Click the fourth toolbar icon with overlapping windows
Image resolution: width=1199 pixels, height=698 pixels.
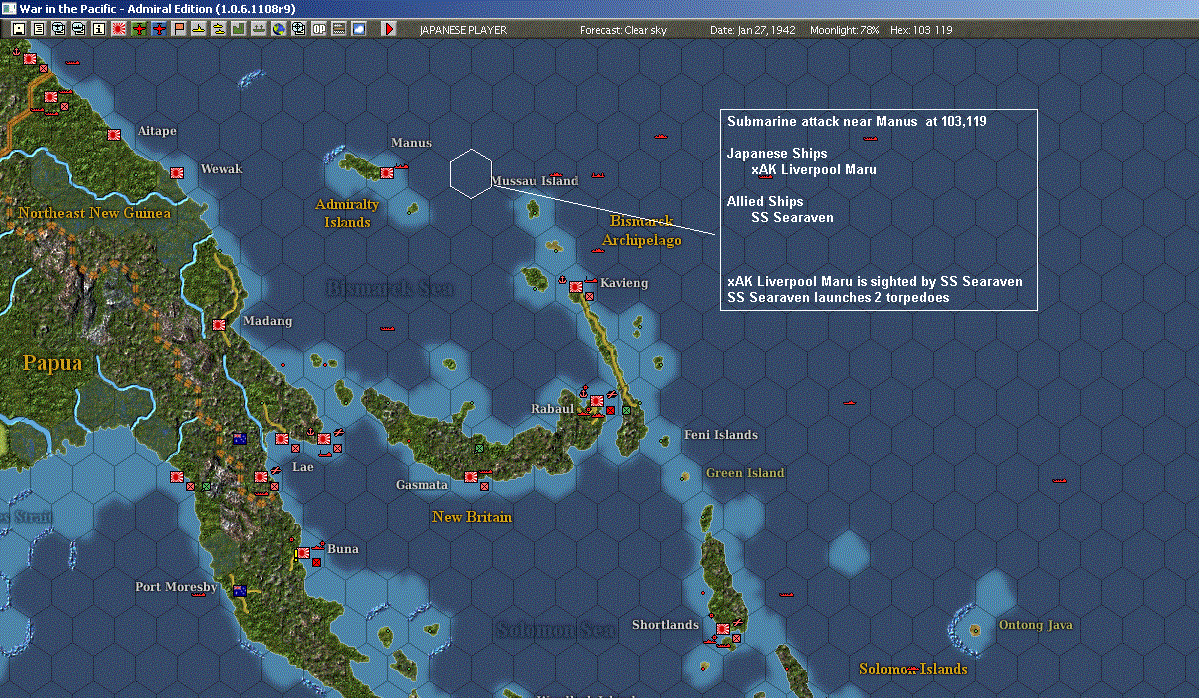click(x=79, y=29)
